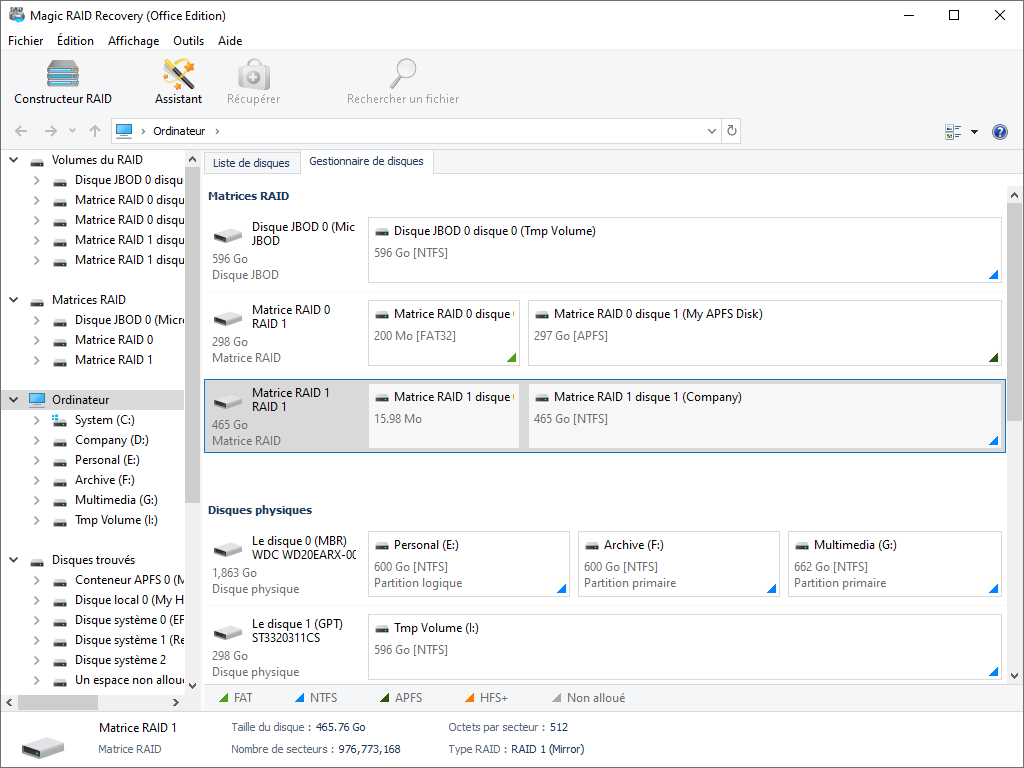Click the NTFS legend entry
The height and width of the screenshot is (768, 1024).
316,698
